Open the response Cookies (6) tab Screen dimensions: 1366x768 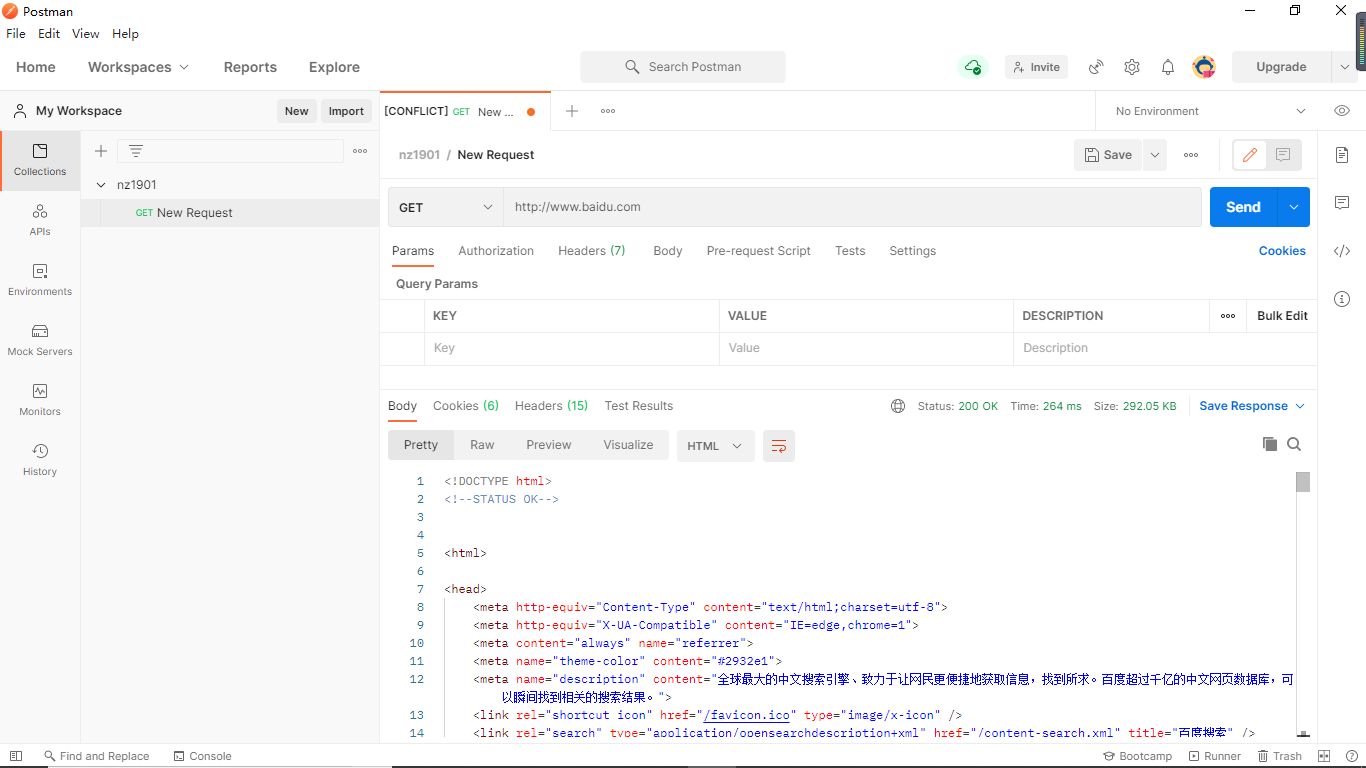pos(466,406)
